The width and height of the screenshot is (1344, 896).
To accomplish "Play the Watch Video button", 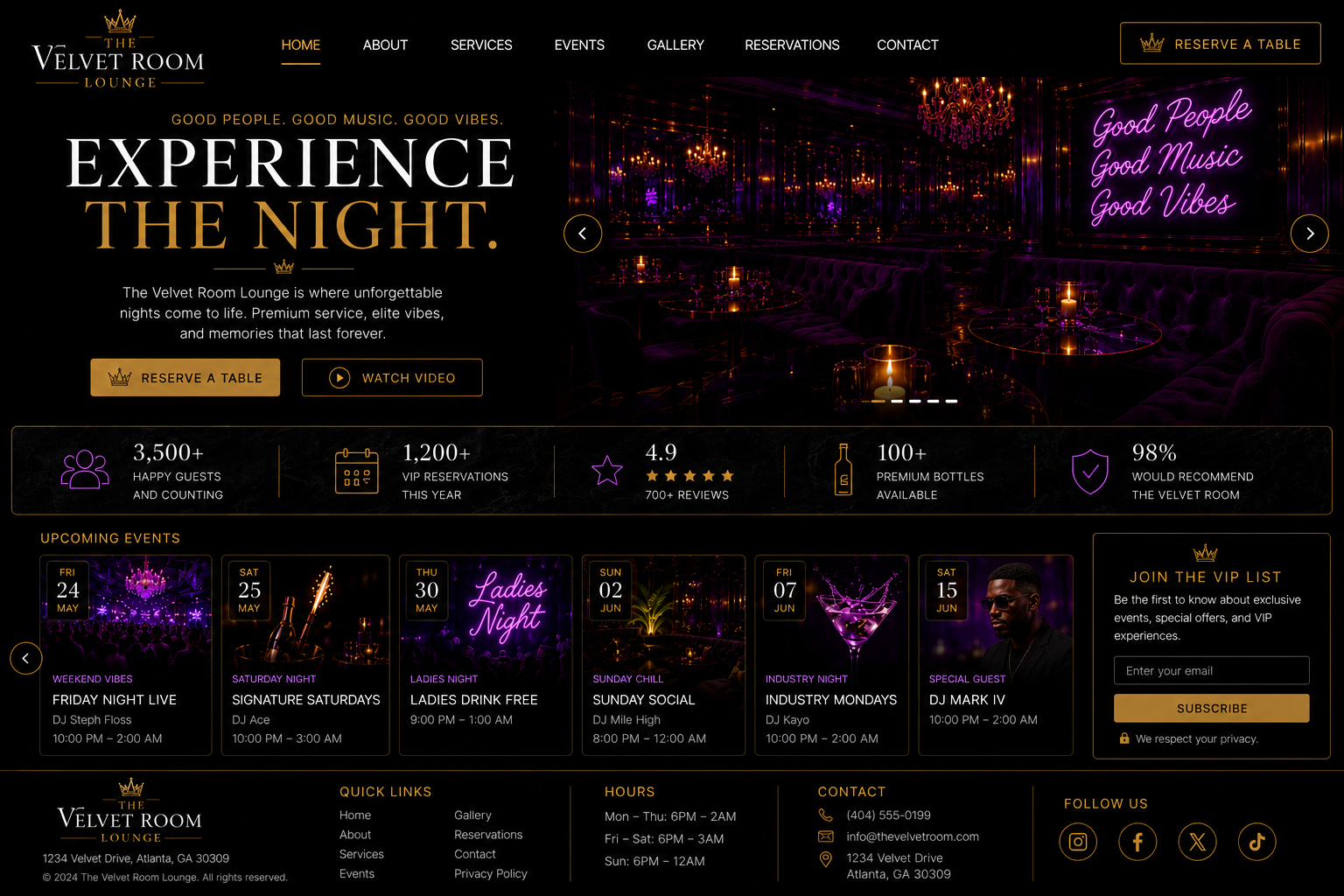I will coord(392,377).
